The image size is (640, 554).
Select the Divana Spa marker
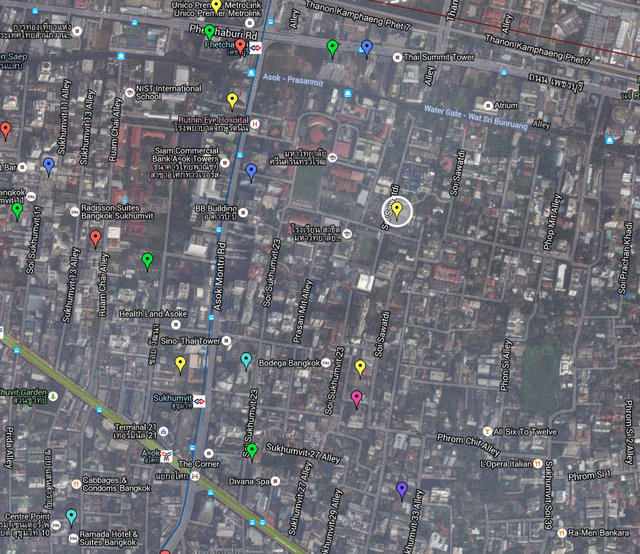click(276, 481)
